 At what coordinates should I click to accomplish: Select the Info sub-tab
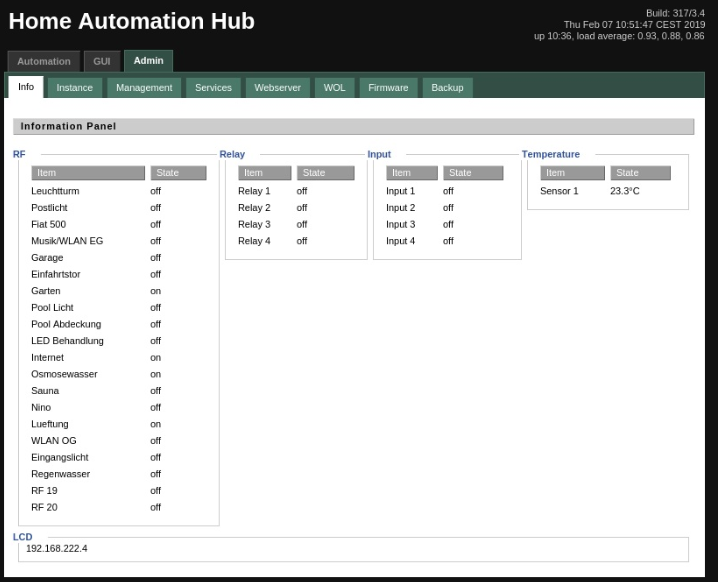point(26,87)
